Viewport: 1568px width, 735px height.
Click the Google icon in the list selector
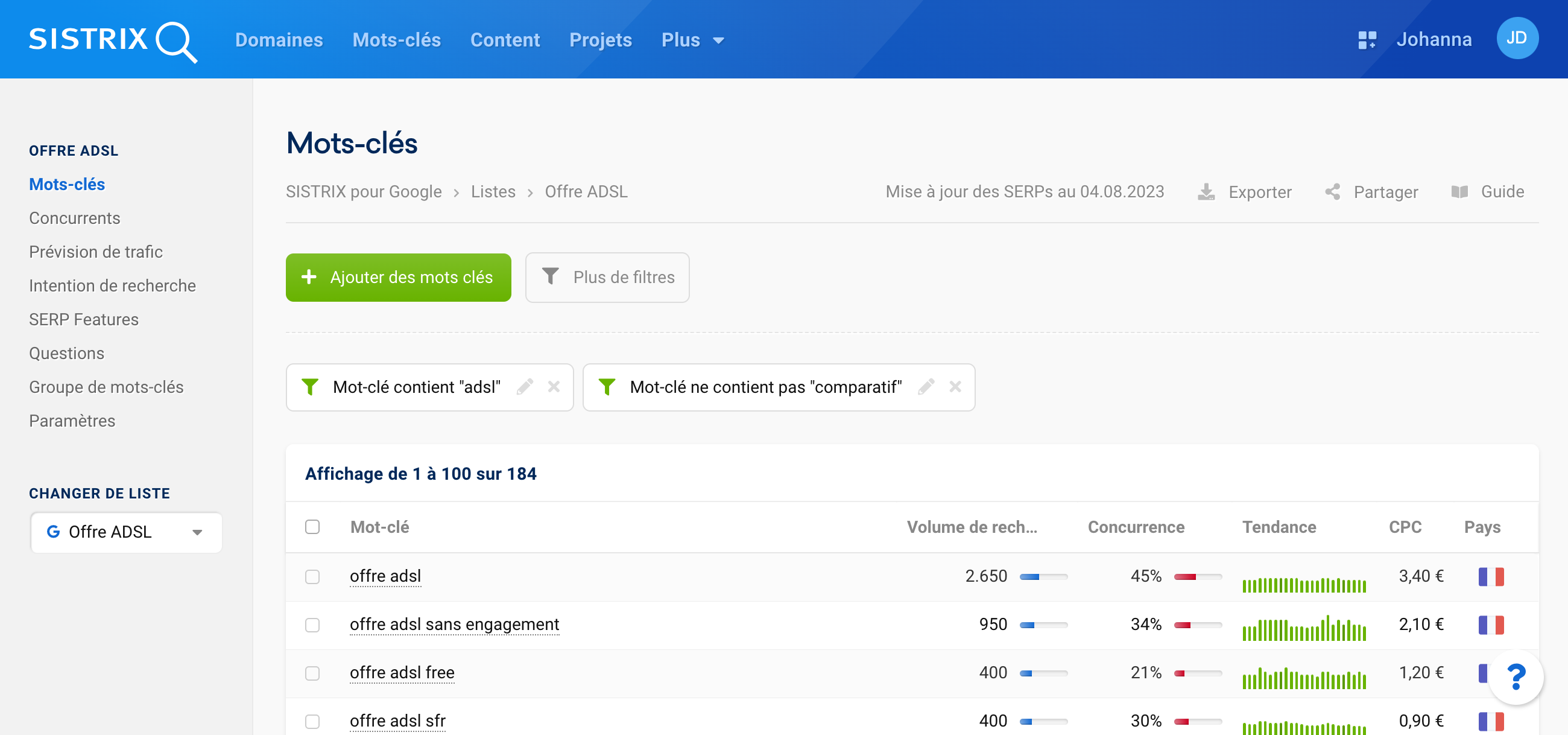coord(53,532)
